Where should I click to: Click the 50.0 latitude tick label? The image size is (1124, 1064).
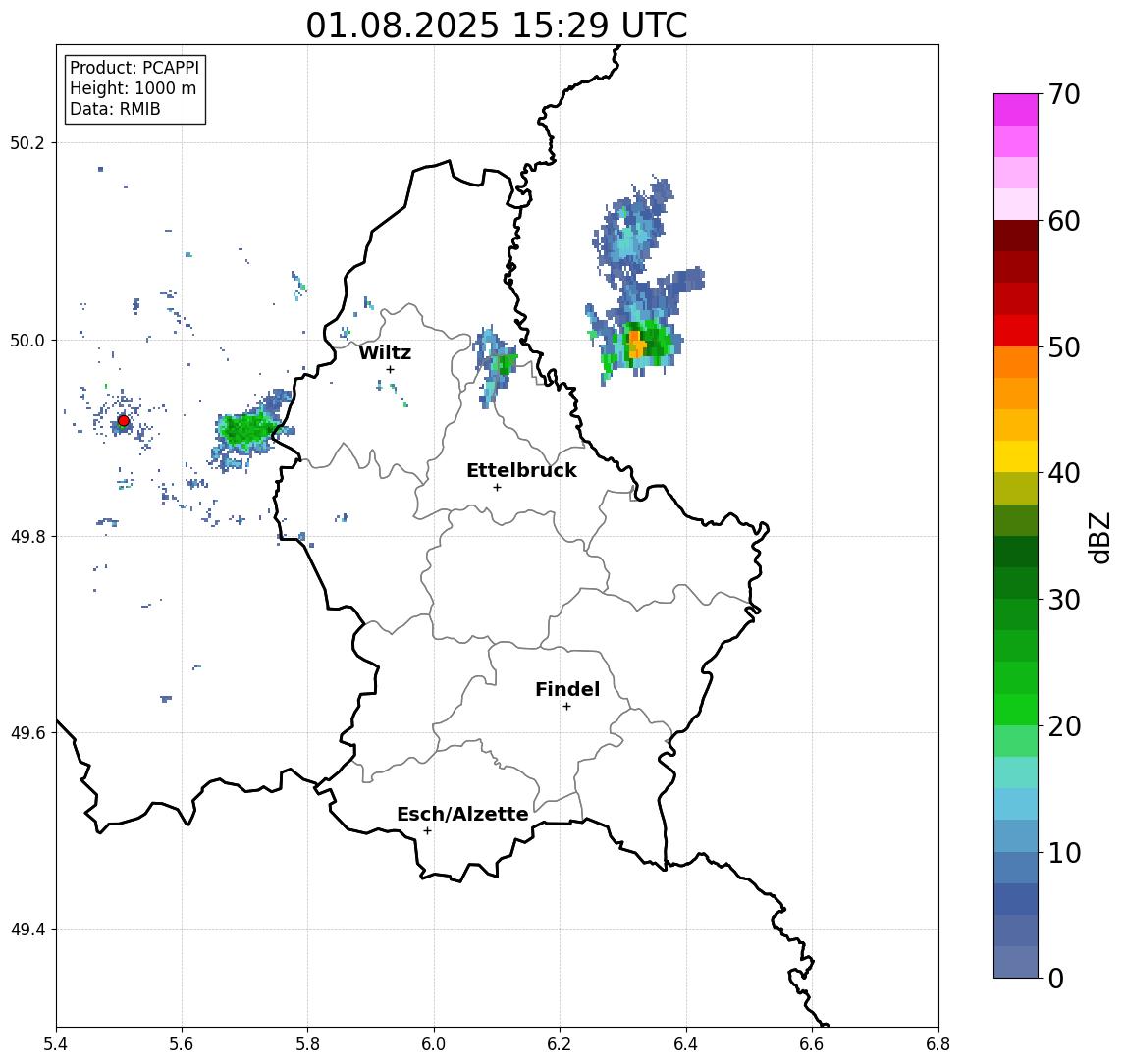[27, 340]
